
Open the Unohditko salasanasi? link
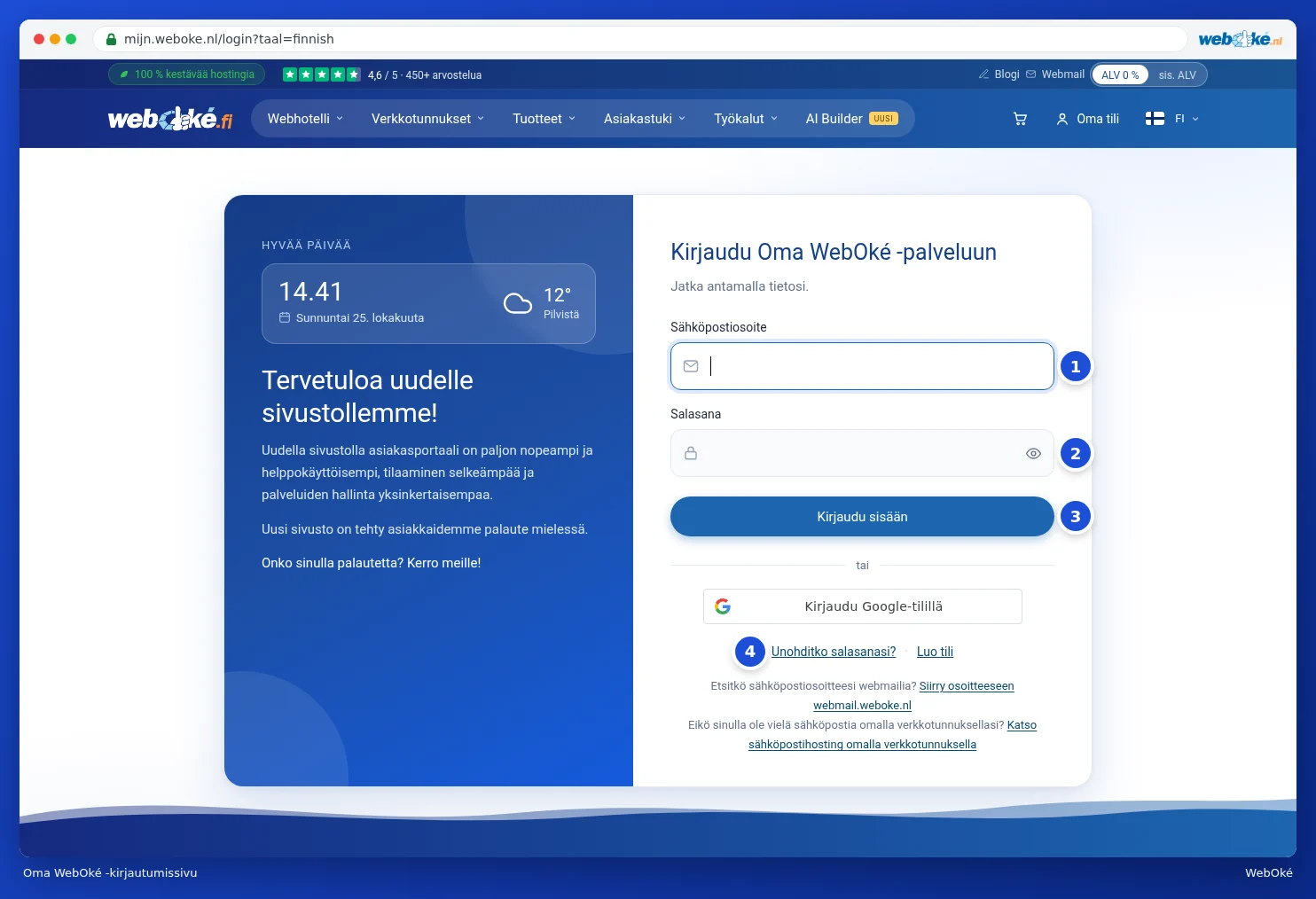tap(834, 652)
